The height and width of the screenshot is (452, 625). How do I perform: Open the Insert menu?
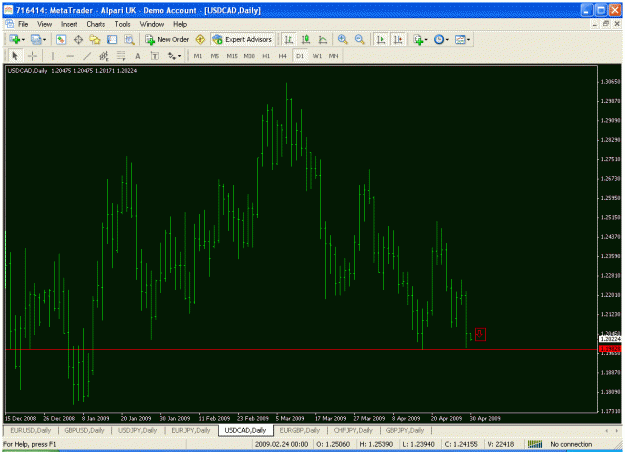tap(69, 24)
